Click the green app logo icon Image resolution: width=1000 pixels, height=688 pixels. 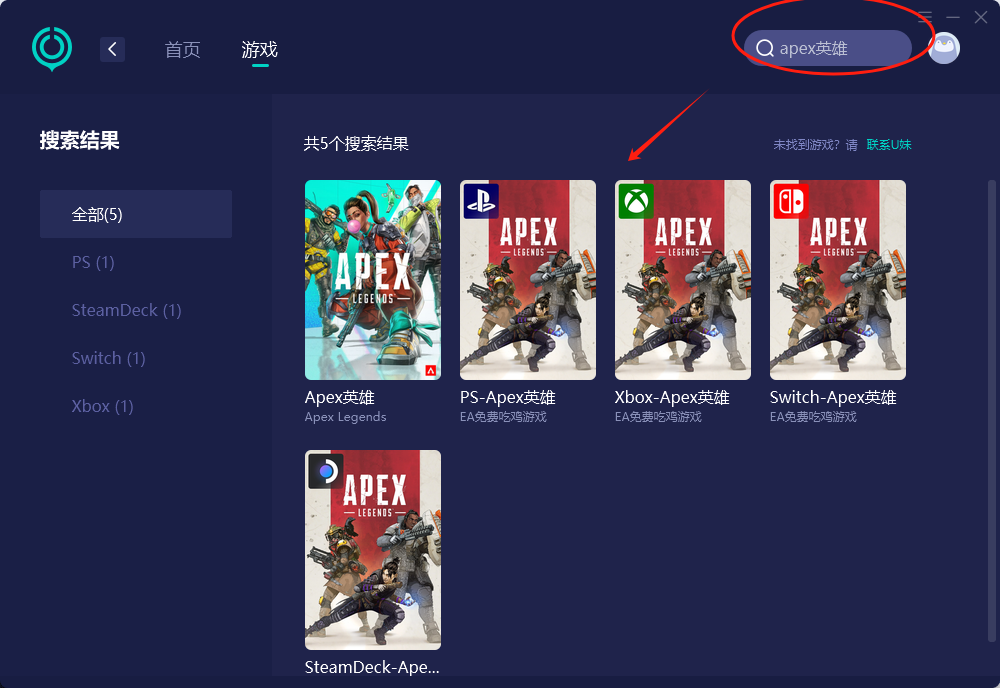pyautogui.click(x=52, y=48)
